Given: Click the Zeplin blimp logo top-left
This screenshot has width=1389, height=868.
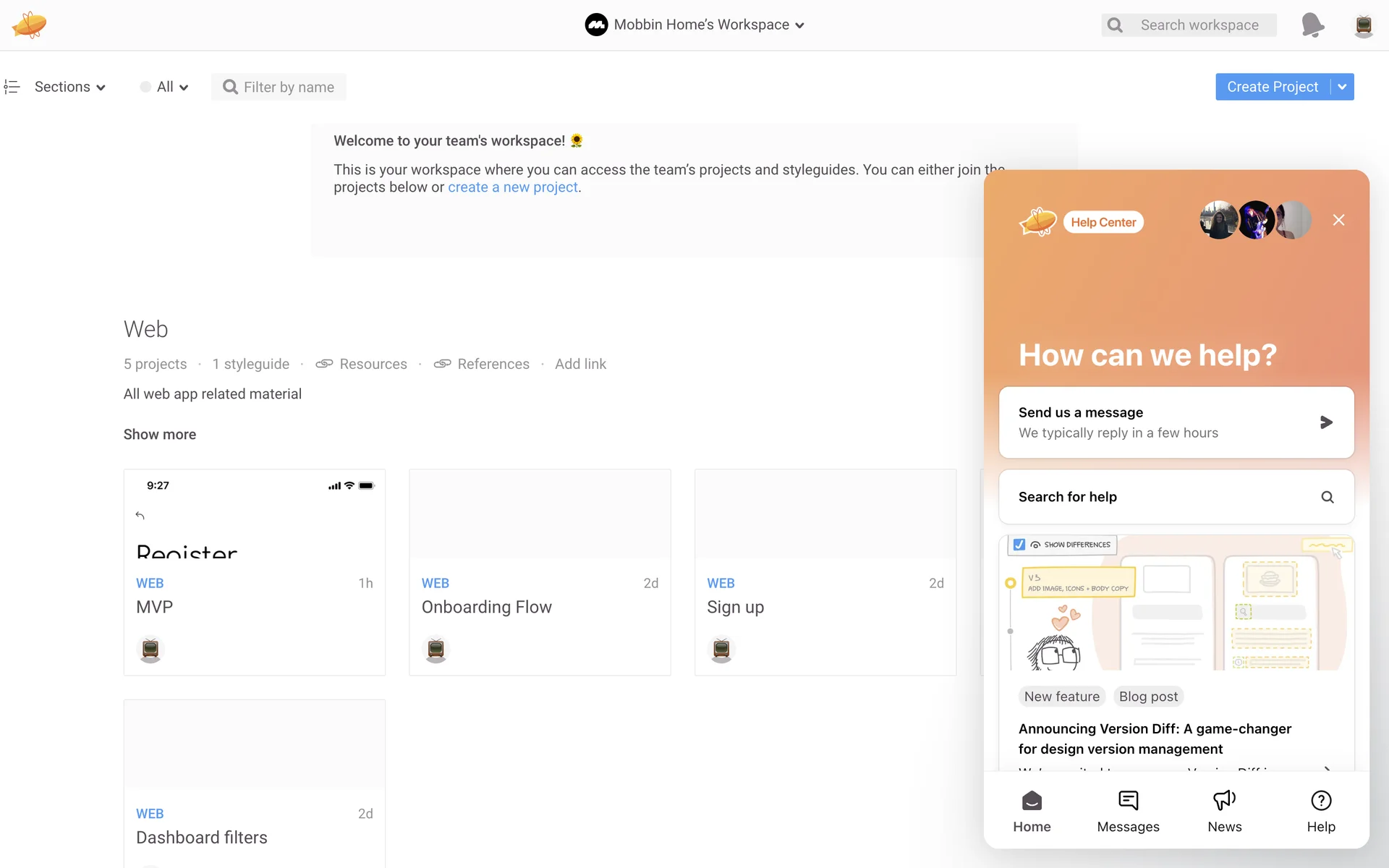Looking at the screenshot, I should [x=29, y=25].
